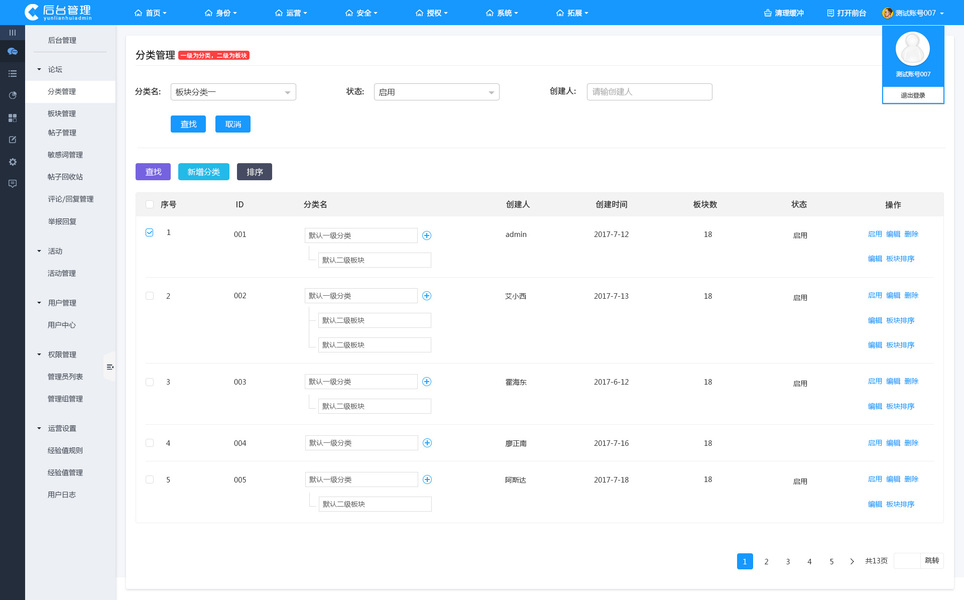This screenshot has height=600, width=964.
Task: Open the 状态 dropdown showing 启用
Action: pyautogui.click(x=437, y=92)
